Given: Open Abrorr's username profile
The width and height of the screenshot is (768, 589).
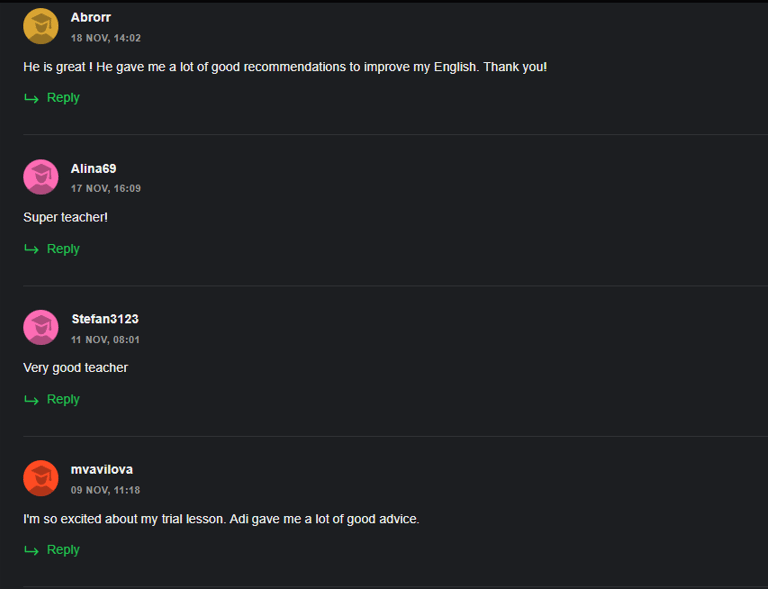Looking at the screenshot, I should point(91,17).
